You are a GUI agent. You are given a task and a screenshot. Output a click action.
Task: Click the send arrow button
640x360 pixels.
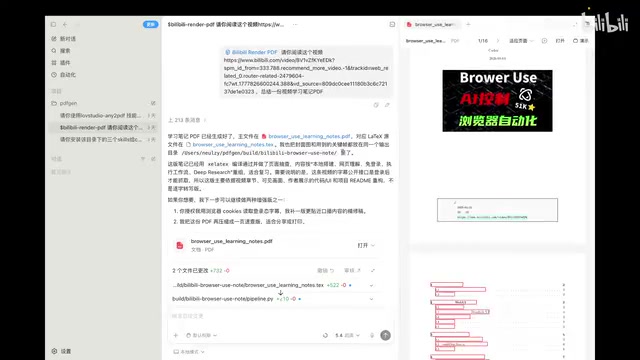(385, 335)
